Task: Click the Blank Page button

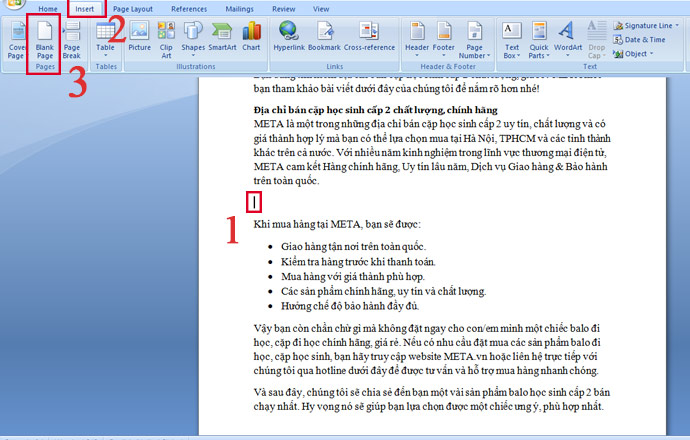Action: tap(44, 40)
